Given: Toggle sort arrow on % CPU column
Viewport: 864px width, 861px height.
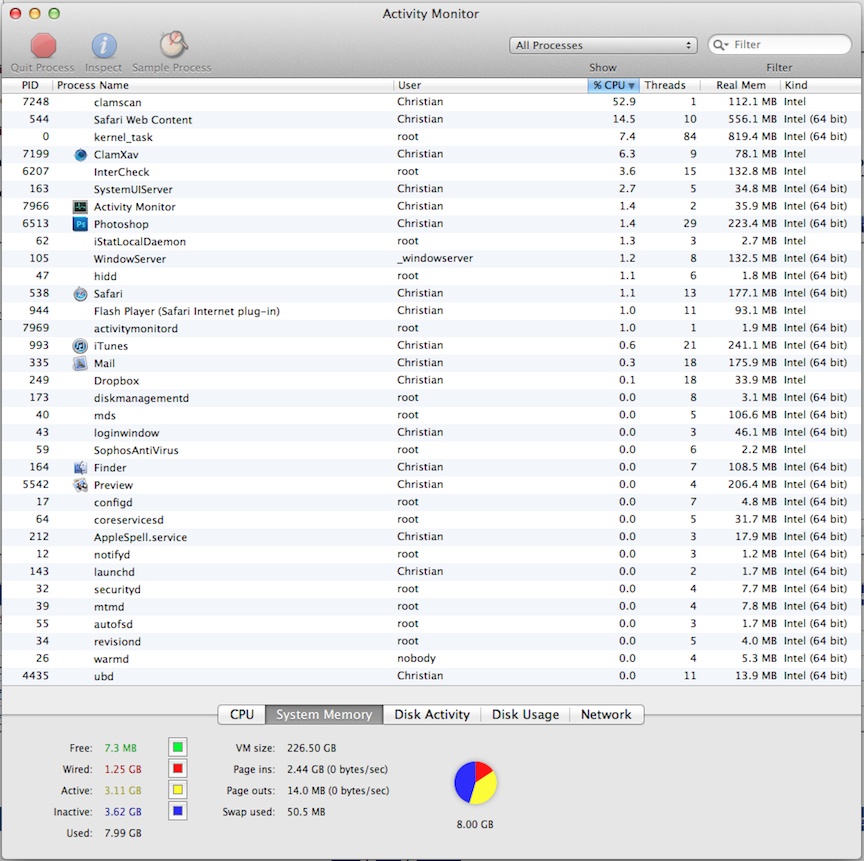Looking at the screenshot, I should [631, 85].
